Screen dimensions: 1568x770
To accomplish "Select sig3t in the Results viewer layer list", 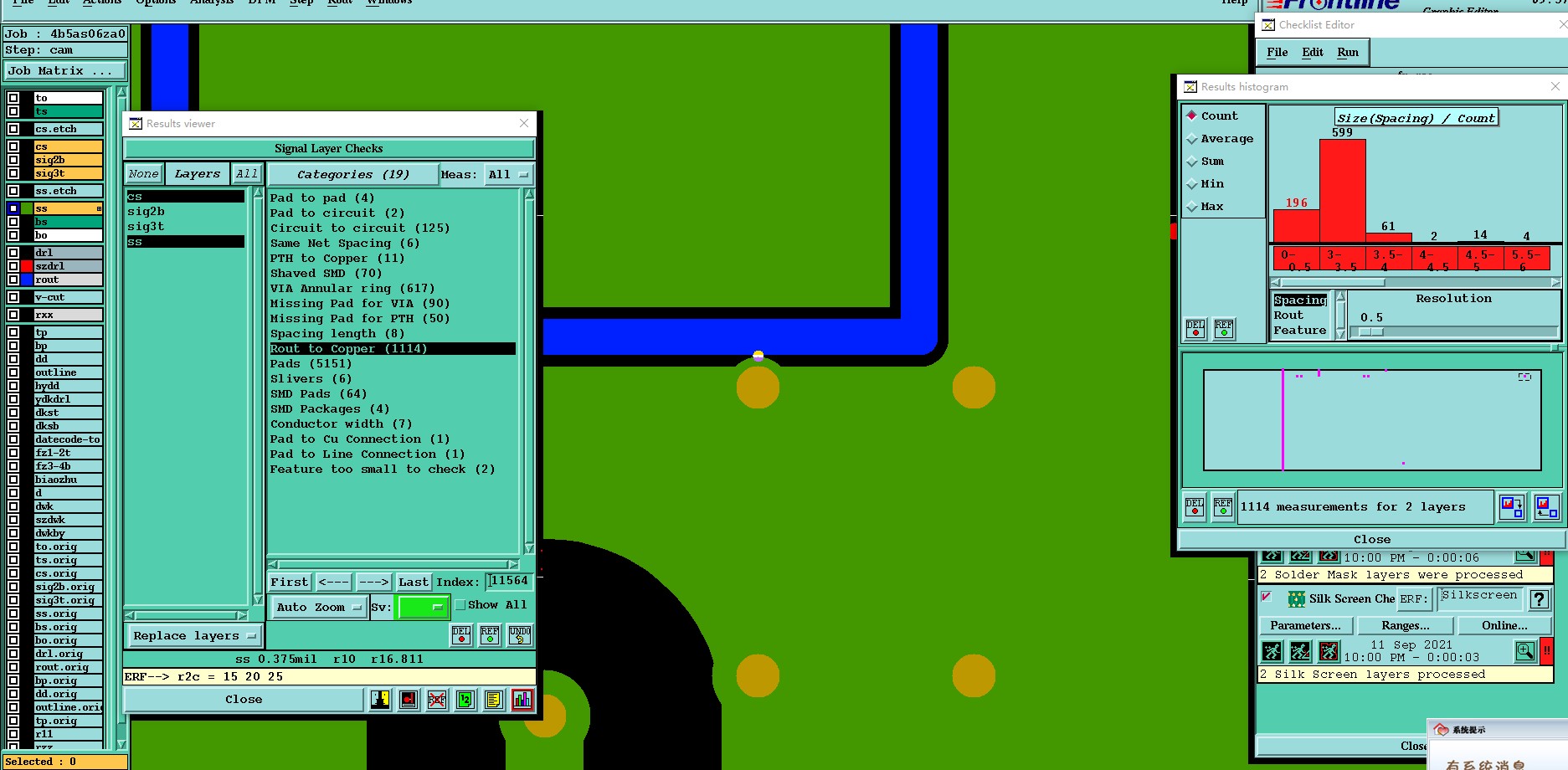I will pyautogui.click(x=146, y=226).
